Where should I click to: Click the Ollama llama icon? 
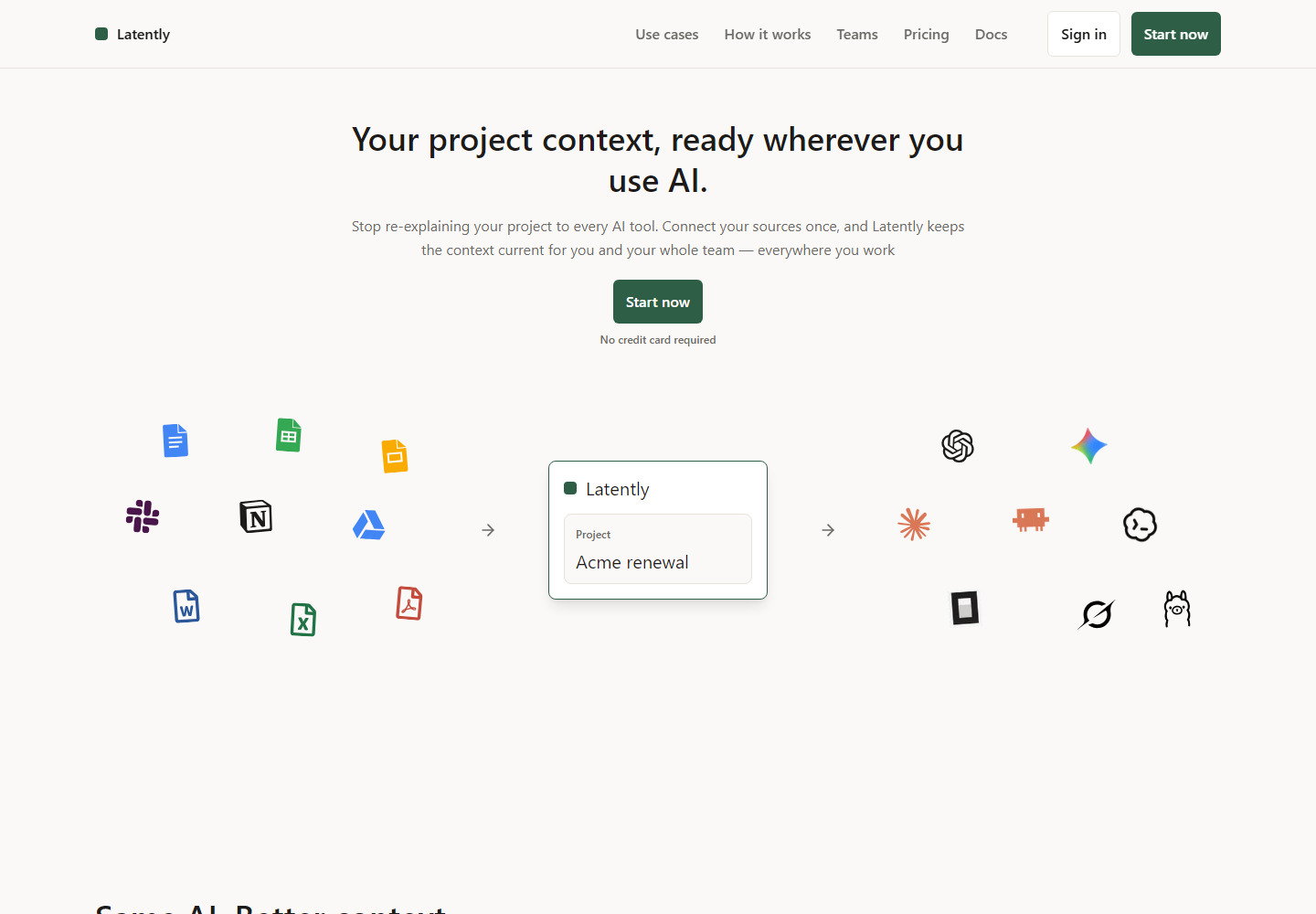[x=1177, y=609]
